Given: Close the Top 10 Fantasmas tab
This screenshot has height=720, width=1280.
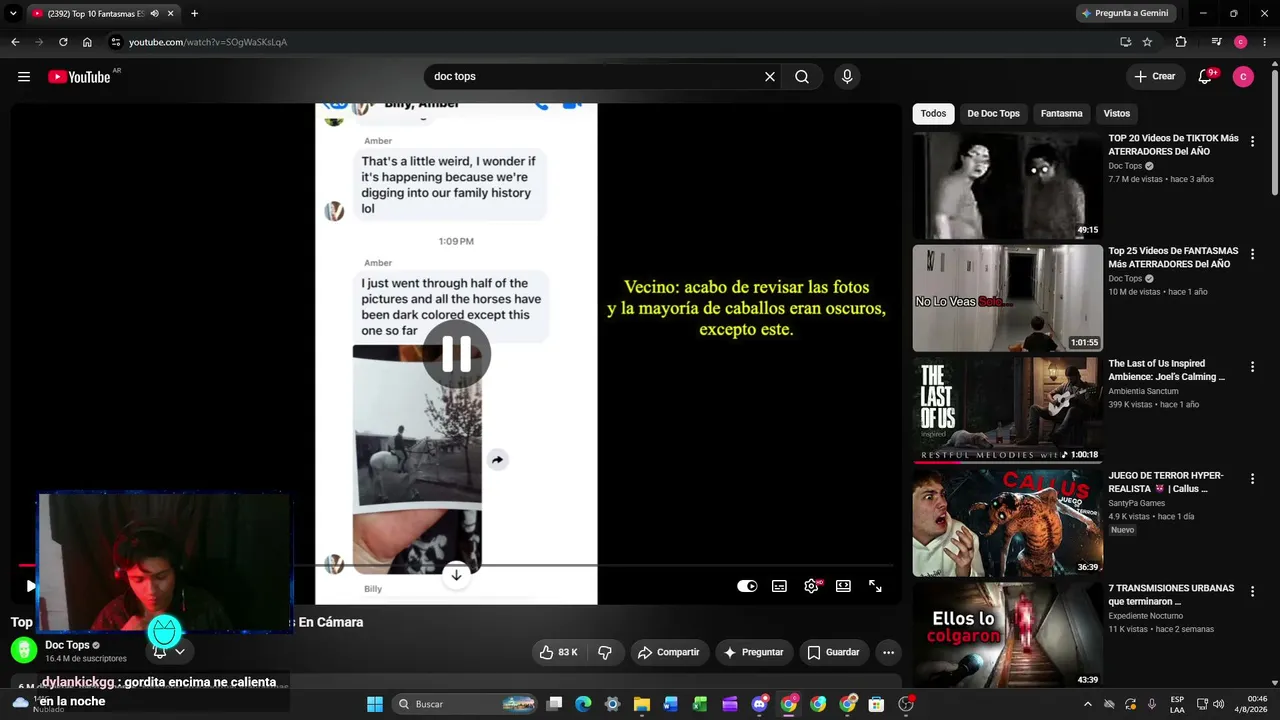Looking at the screenshot, I should [171, 14].
